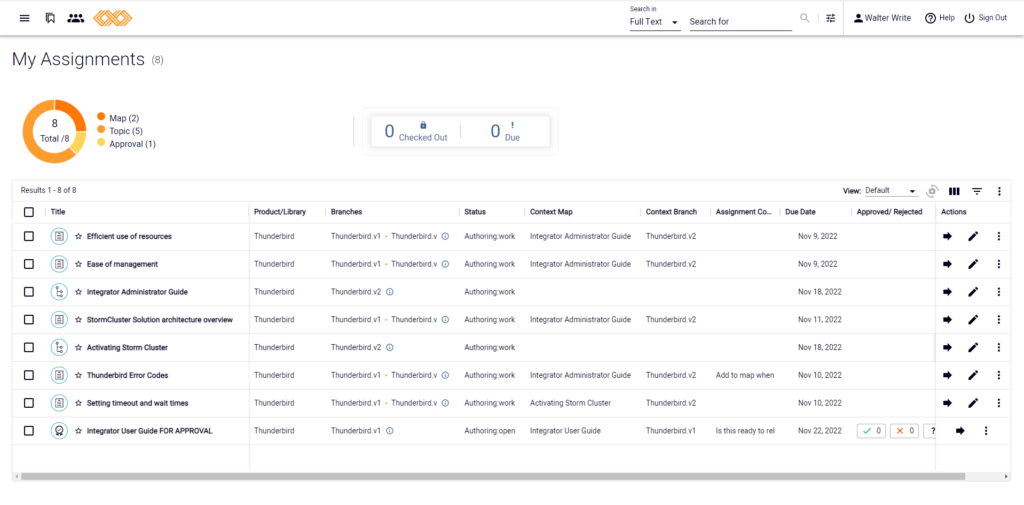The image size is (1024, 505).
Task: Click the column chooser icon above table
Action: point(954,191)
